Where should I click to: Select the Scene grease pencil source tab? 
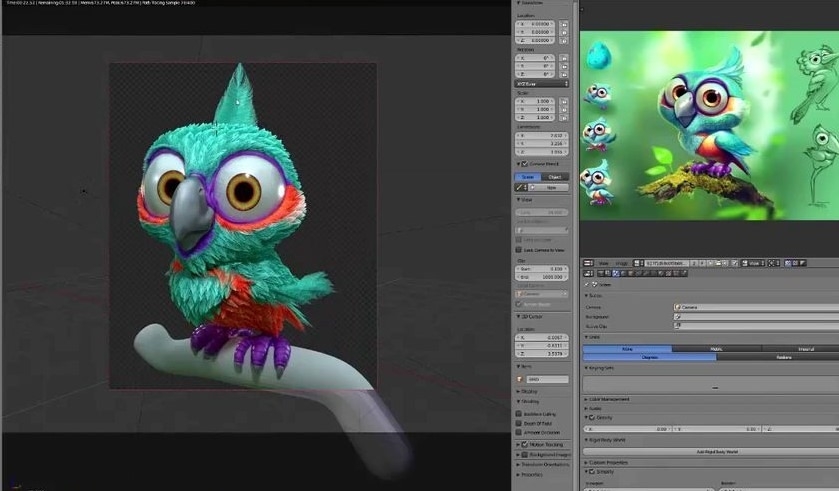[x=528, y=177]
